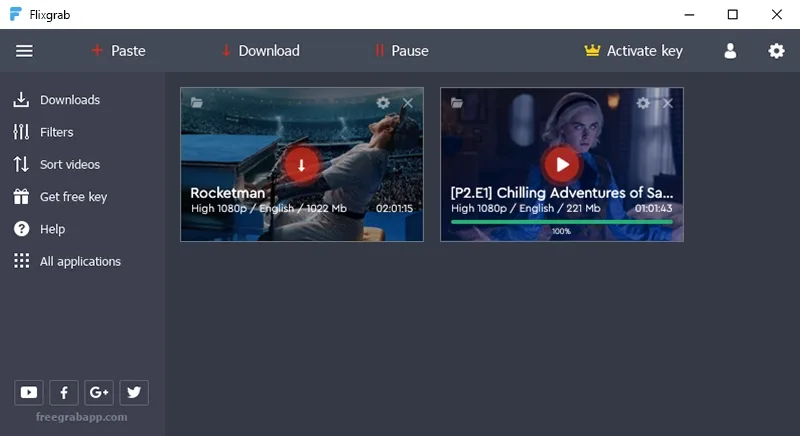Open the Google Plus social icon

tap(99, 393)
